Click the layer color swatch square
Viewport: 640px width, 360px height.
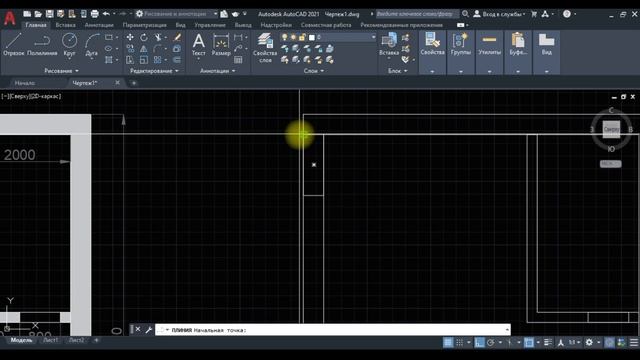312,38
